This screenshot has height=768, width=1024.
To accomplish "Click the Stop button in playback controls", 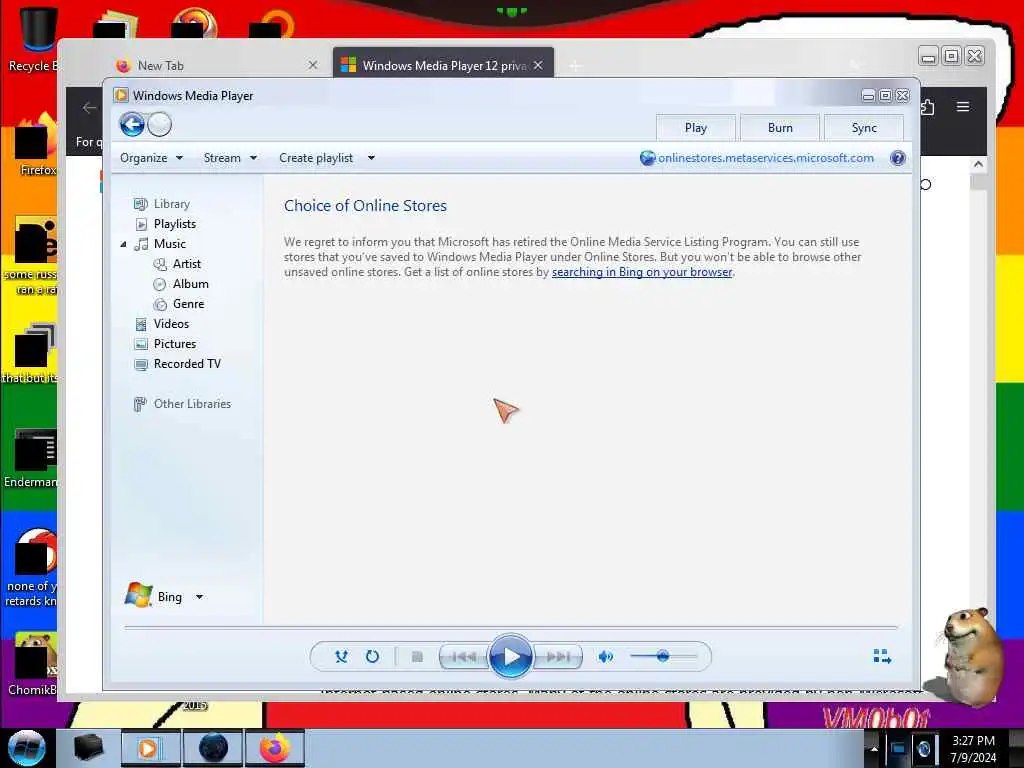I will click(x=417, y=656).
